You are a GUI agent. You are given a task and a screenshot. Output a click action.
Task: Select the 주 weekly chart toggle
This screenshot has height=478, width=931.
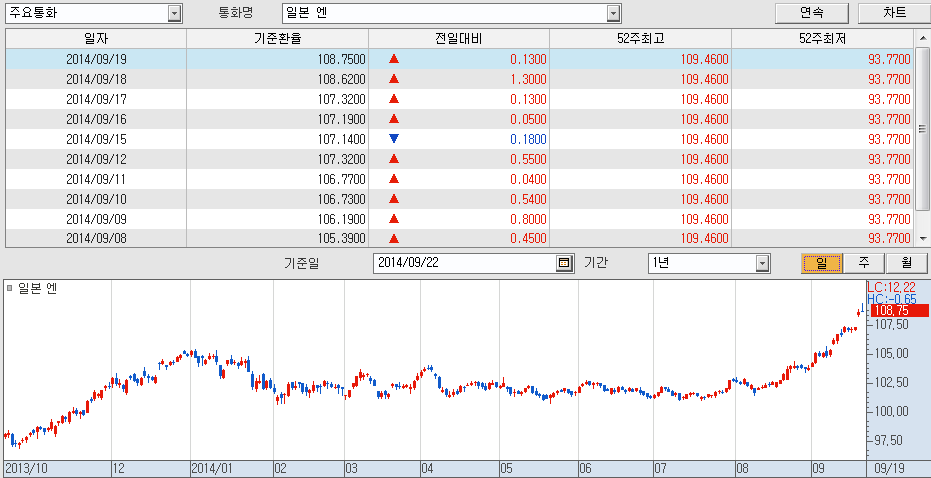[x=863, y=262]
